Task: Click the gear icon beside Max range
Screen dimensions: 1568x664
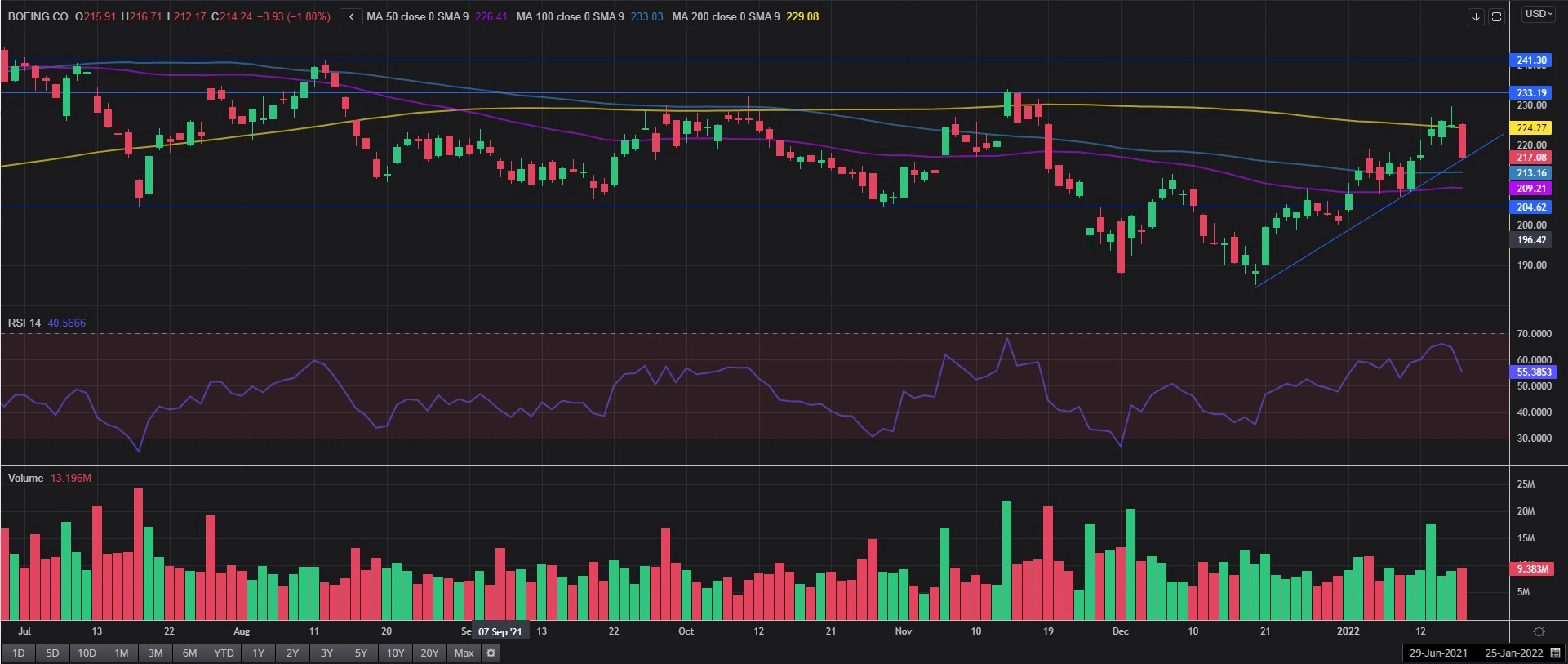Action: tap(491, 653)
